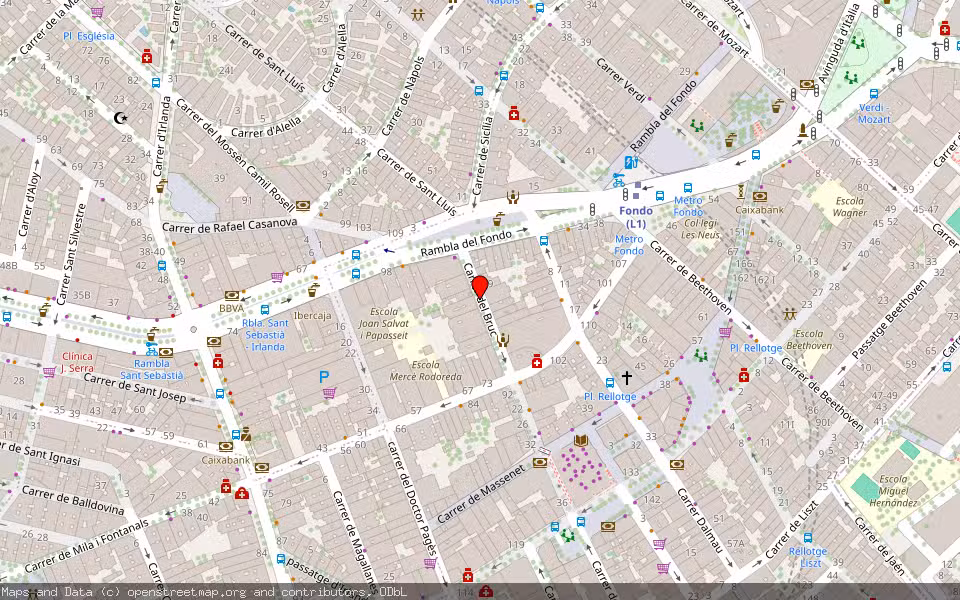Click the Rambla Sant Sebastià label

(151, 369)
